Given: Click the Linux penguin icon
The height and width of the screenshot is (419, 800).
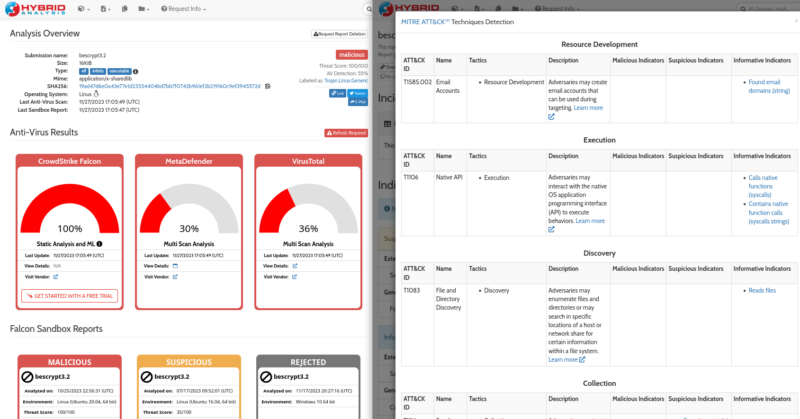Looking at the screenshot, I should (96, 94).
